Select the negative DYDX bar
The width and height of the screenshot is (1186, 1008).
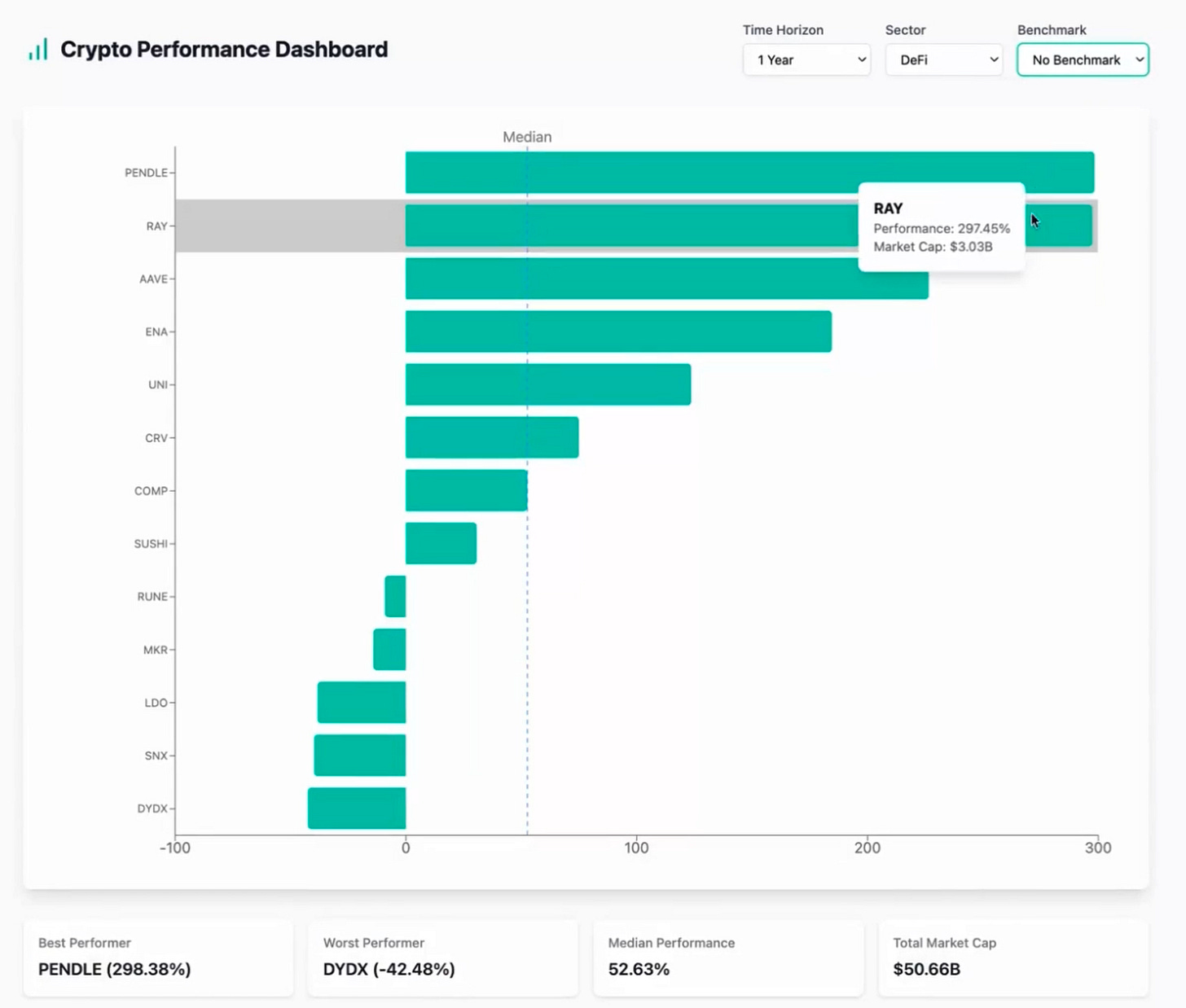click(x=357, y=809)
